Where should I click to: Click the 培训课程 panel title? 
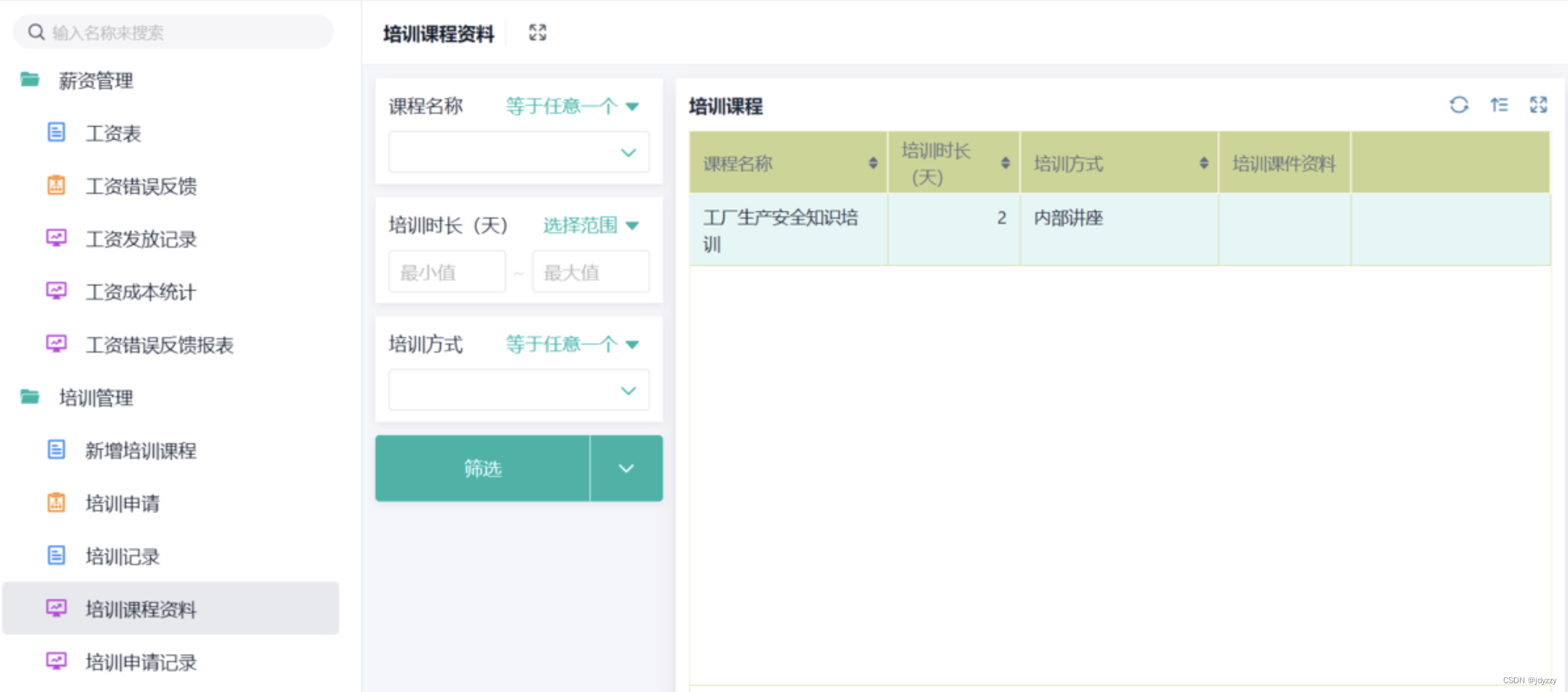click(x=726, y=106)
